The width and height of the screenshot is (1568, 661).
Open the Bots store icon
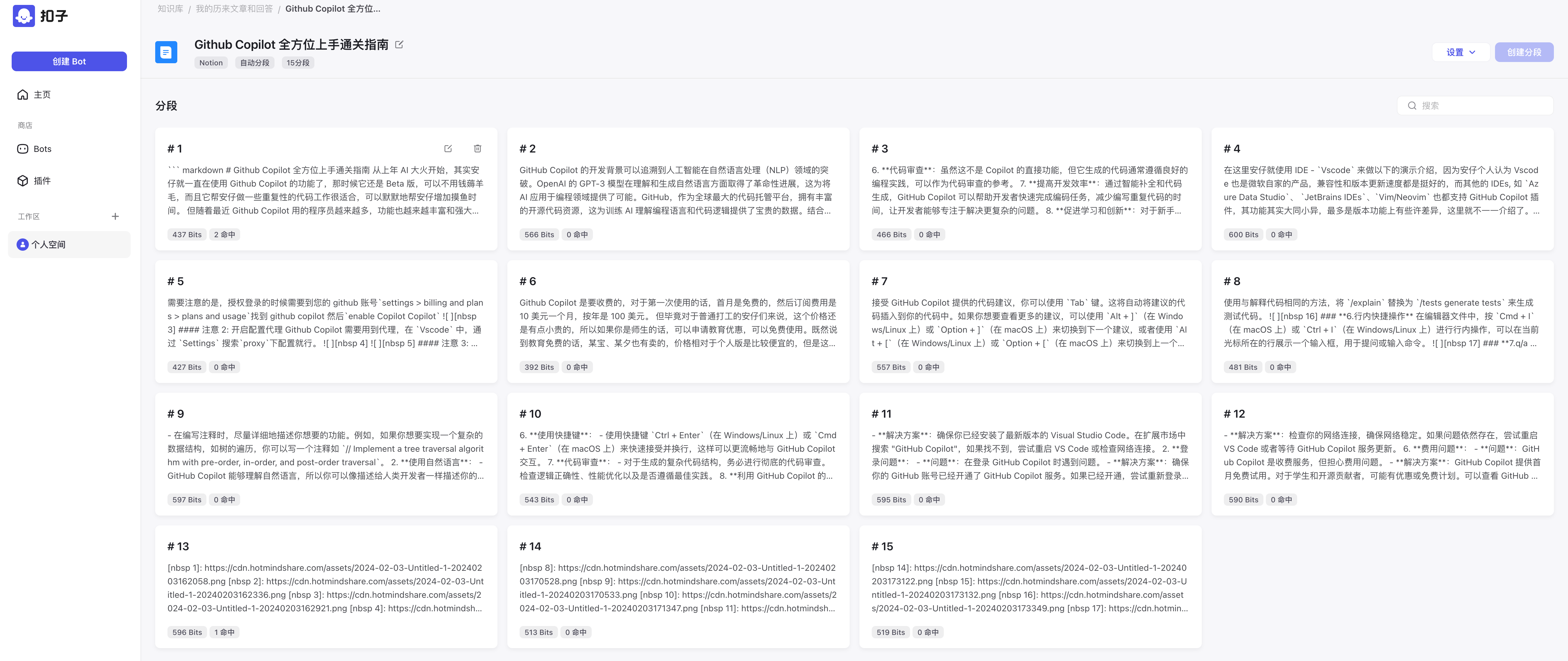click(22, 149)
